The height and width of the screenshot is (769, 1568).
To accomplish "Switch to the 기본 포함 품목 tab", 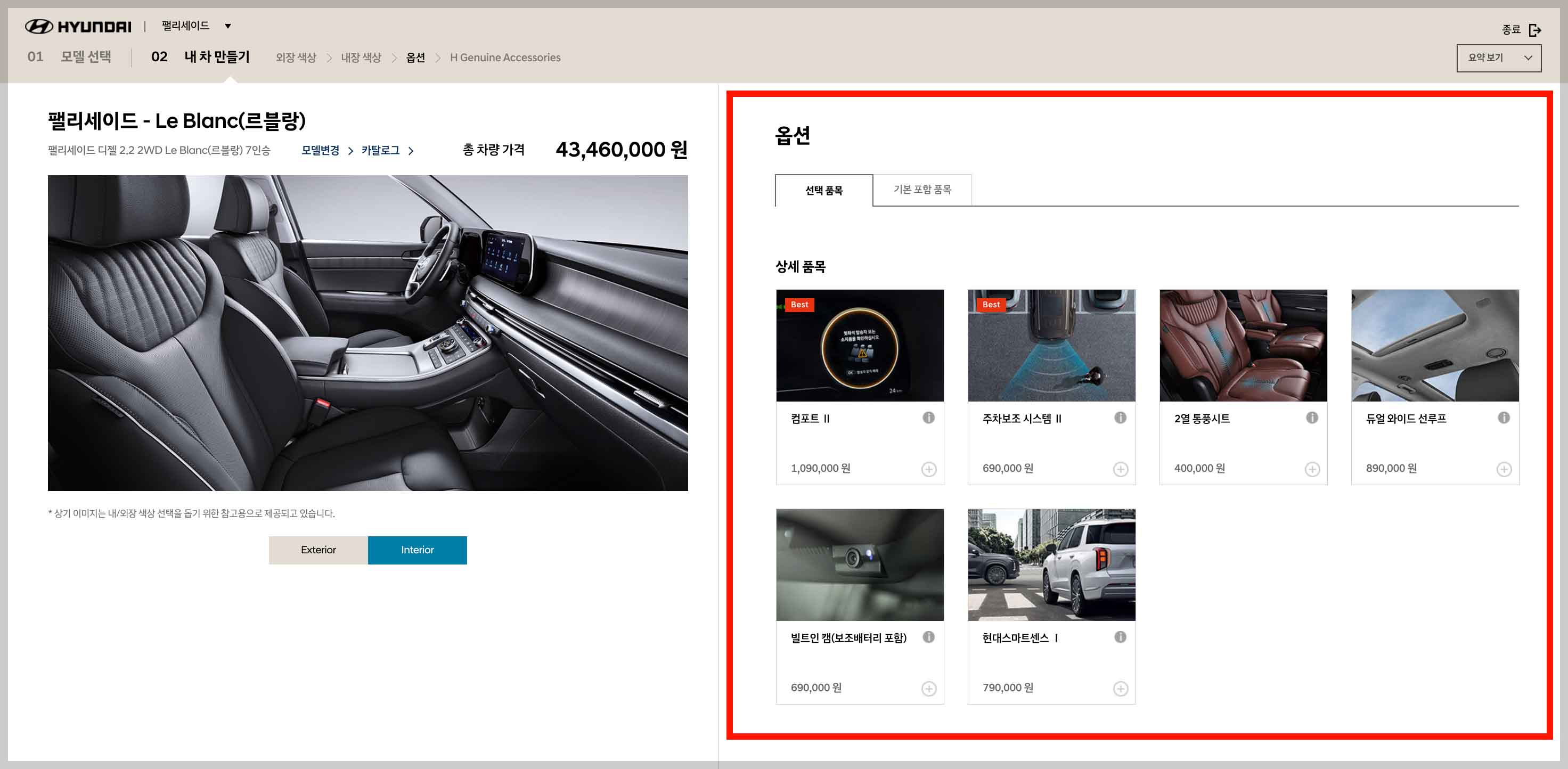I will click(x=921, y=190).
